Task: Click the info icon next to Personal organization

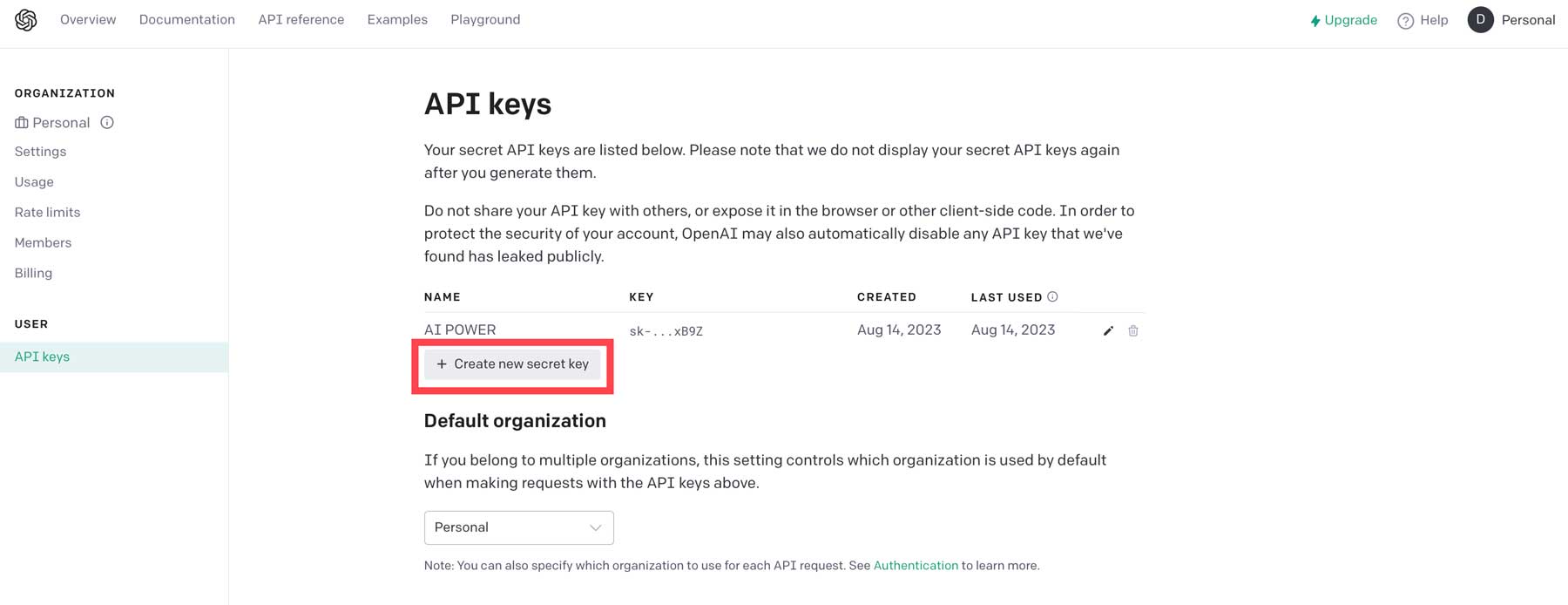Action: click(x=106, y=122)
